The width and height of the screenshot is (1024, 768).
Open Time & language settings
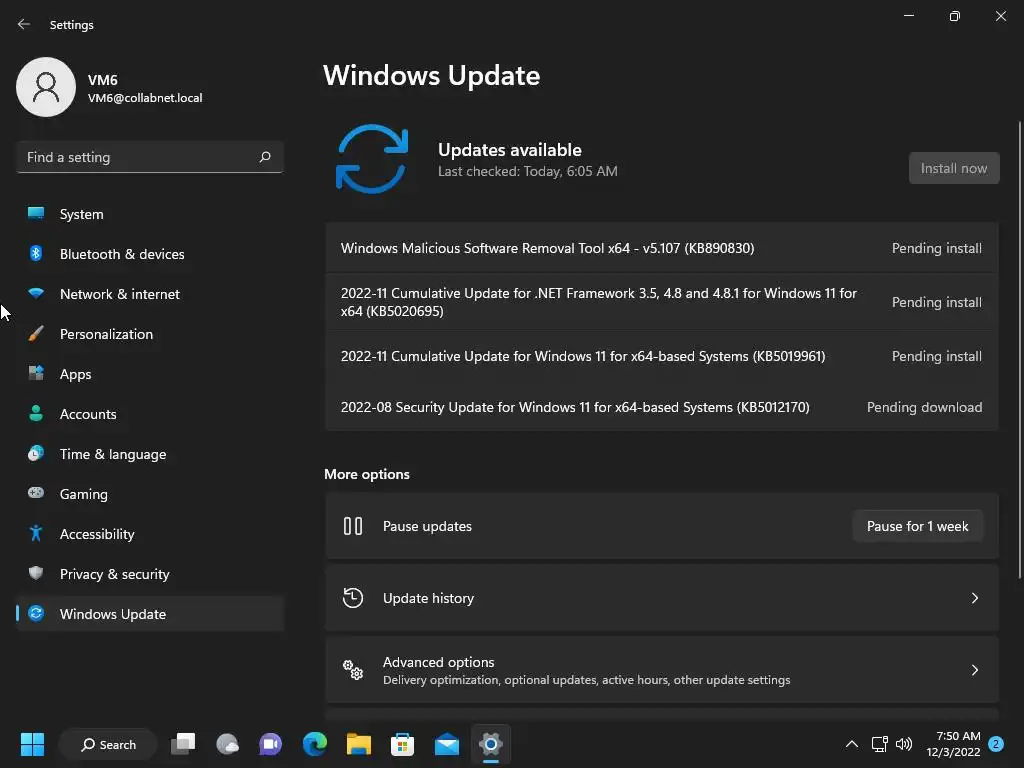click(150, 453)
